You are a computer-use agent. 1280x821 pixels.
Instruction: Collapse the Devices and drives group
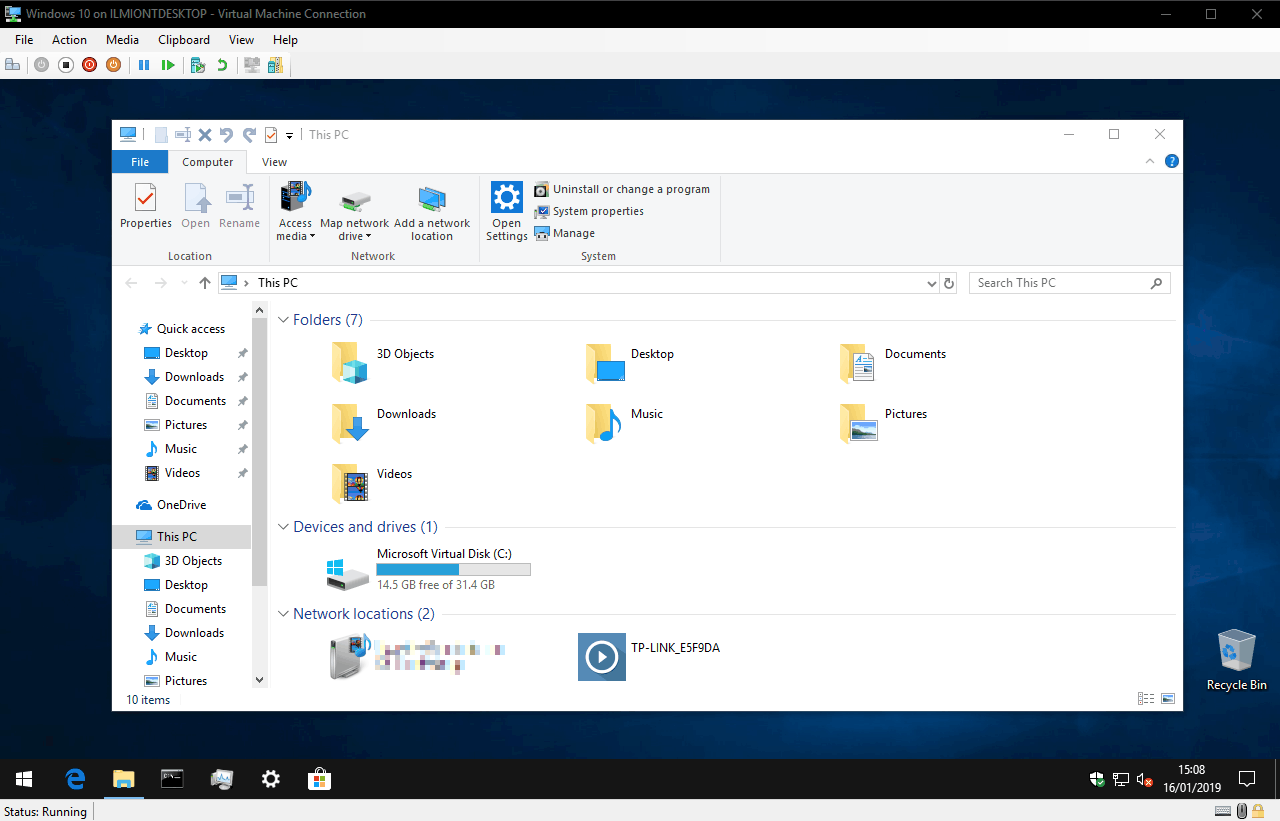283,527
